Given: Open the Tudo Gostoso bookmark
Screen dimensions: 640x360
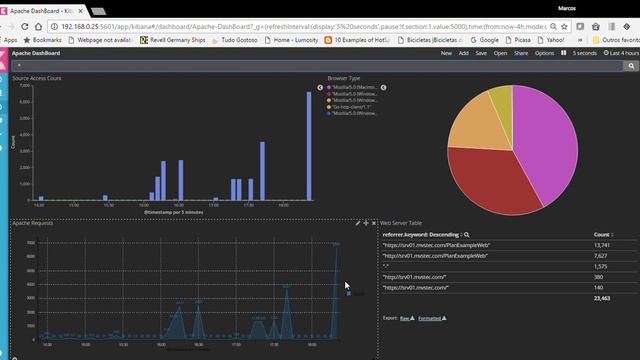Looking at the screenshot, I should [235, 40].
